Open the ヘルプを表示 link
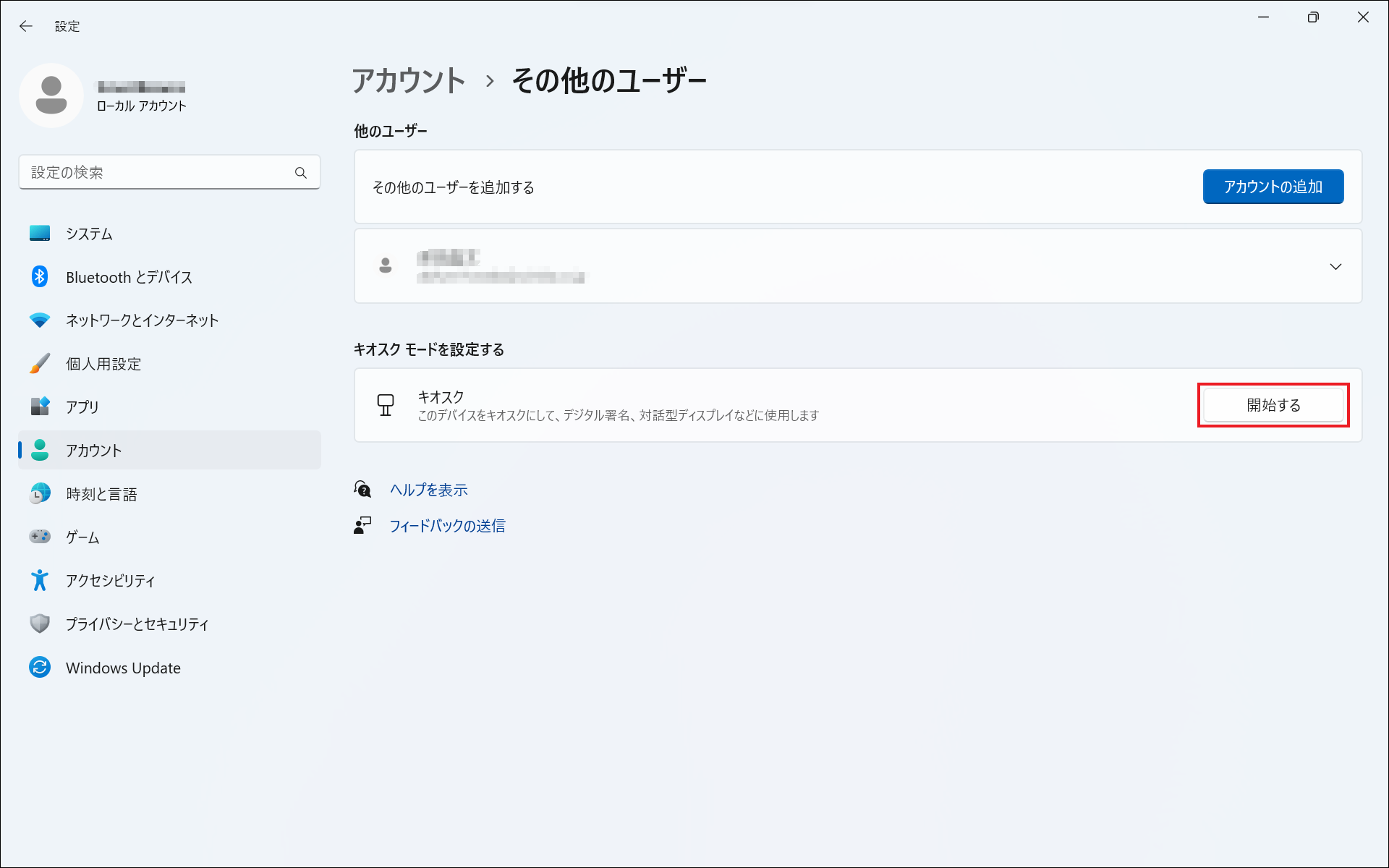 click(428, 490)
